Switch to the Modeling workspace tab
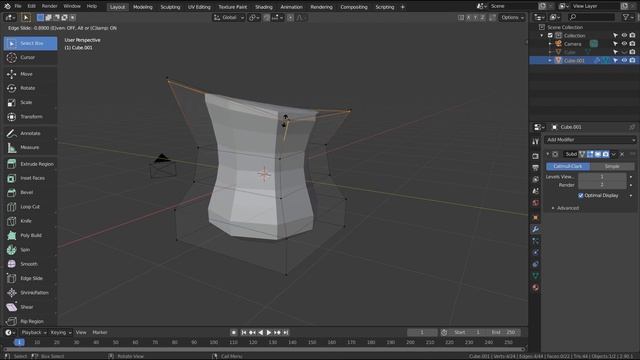This screenshot has height=360, width=640. pyautogui.click(x=142, y=7)
